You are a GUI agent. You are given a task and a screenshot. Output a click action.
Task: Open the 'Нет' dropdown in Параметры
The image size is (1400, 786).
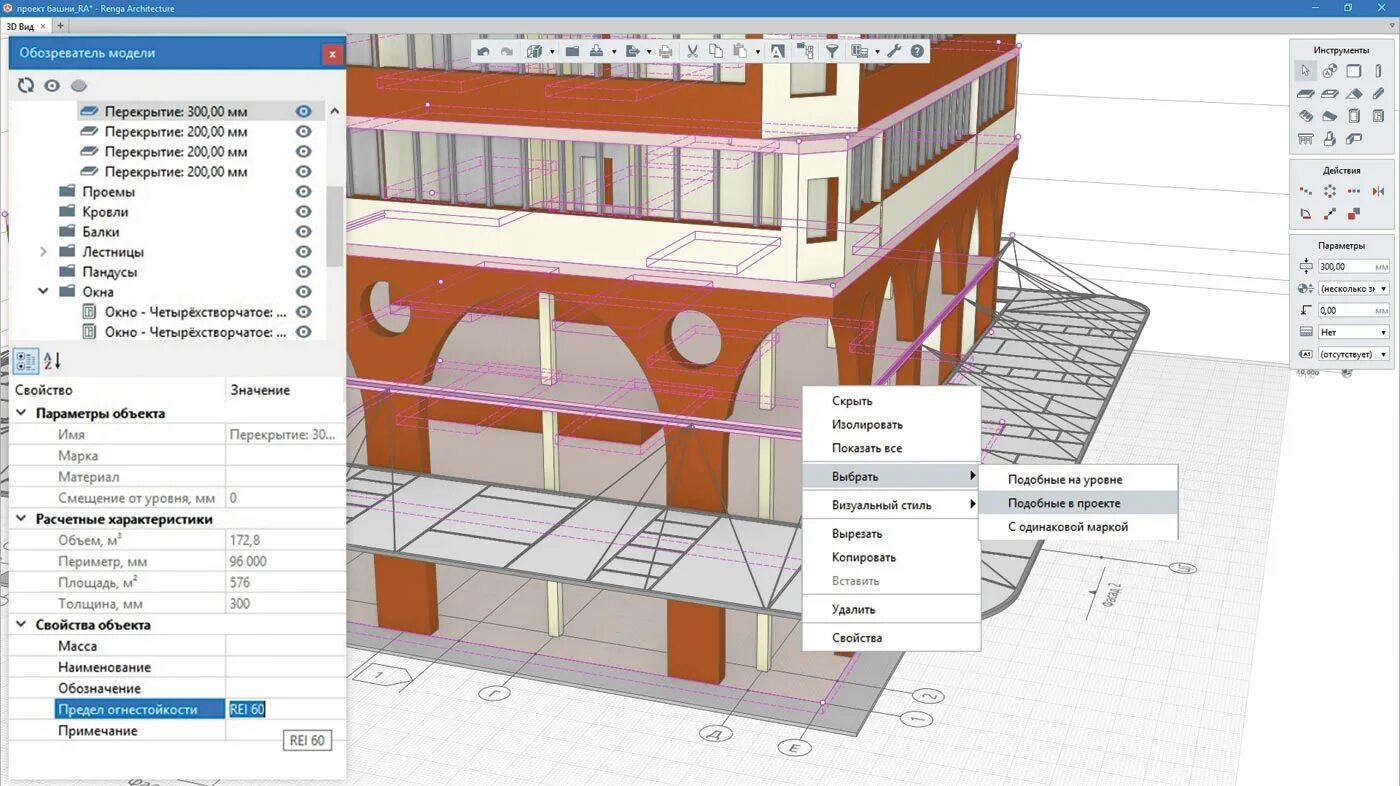(1354, 332)
